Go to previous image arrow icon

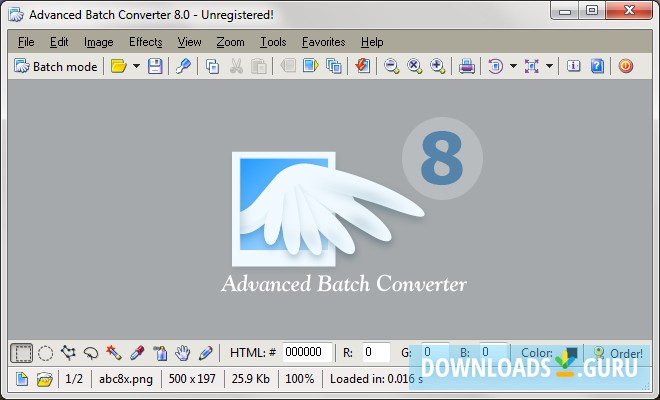pyautogui.click(x=288, y=66)
